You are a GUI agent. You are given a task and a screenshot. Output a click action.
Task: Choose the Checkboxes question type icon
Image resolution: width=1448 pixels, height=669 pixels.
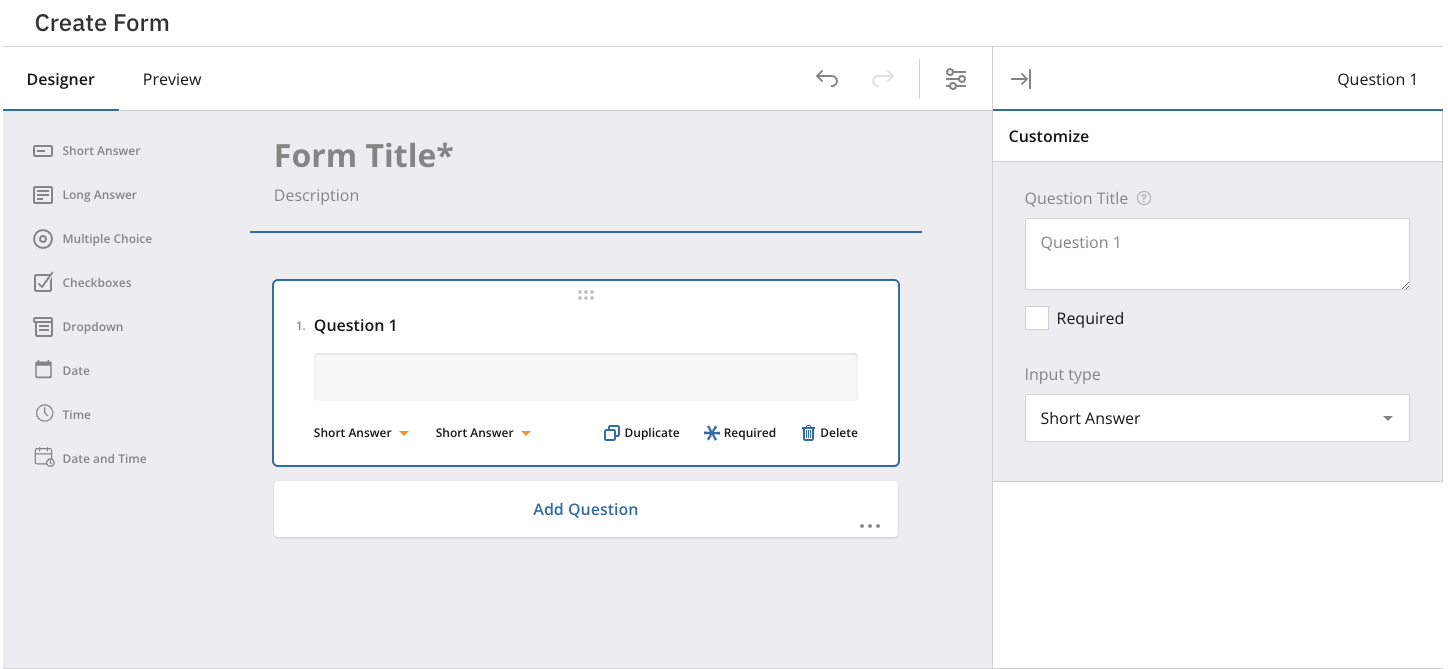point(43,283)
